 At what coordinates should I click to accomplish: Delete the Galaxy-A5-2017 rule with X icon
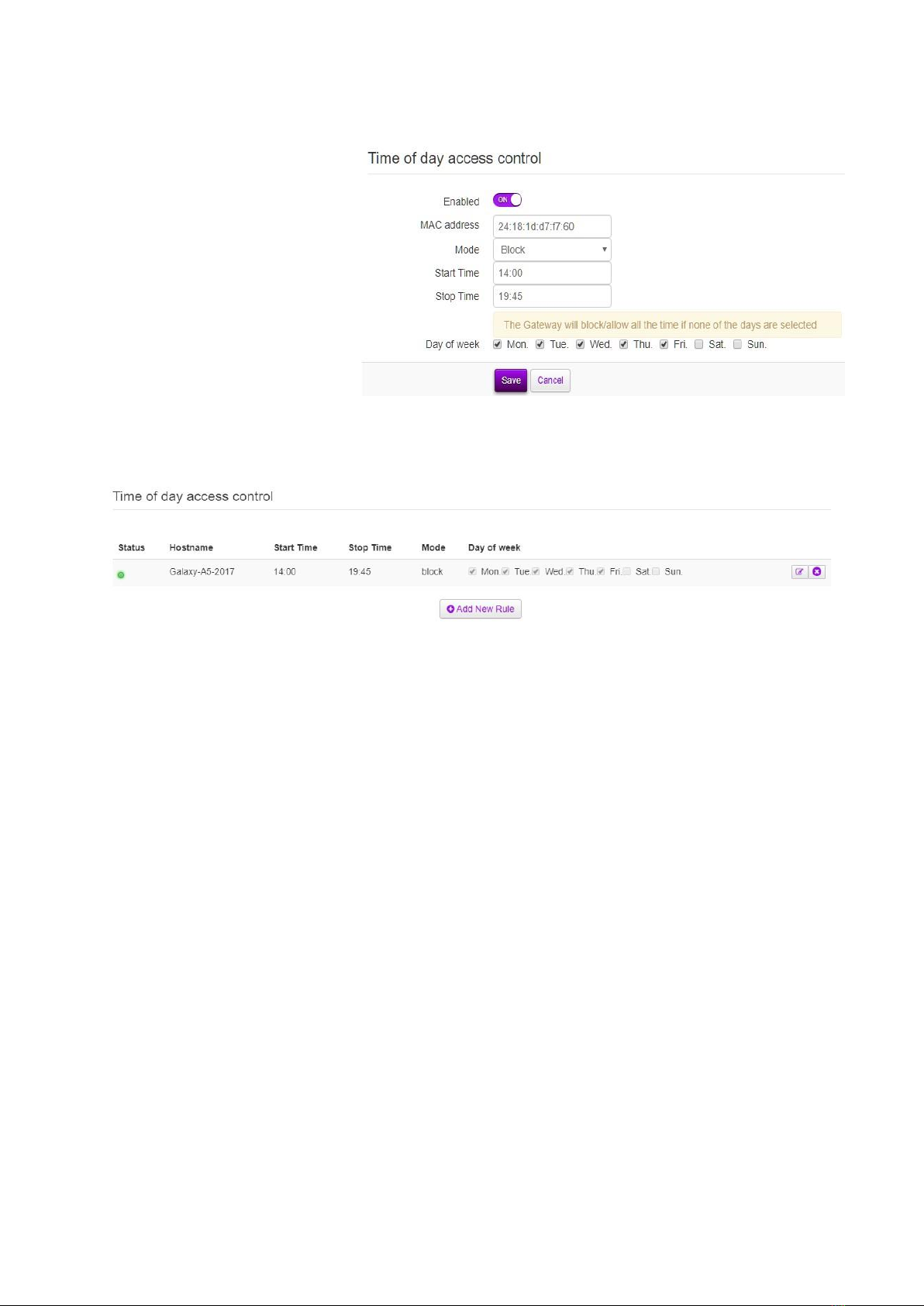[x=817, y=572]
